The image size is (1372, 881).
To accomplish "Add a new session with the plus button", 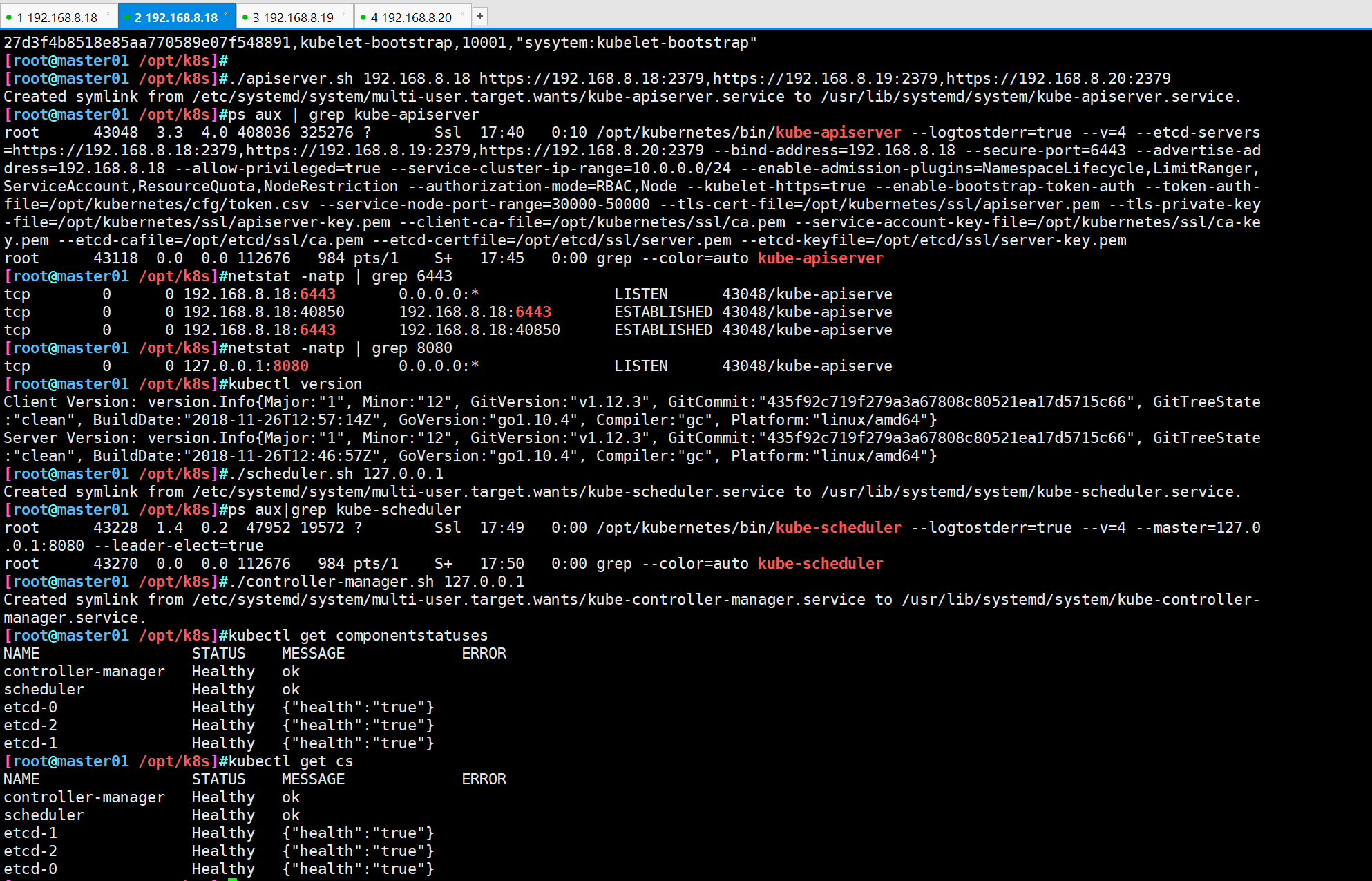I will click(x=480, y=16).
